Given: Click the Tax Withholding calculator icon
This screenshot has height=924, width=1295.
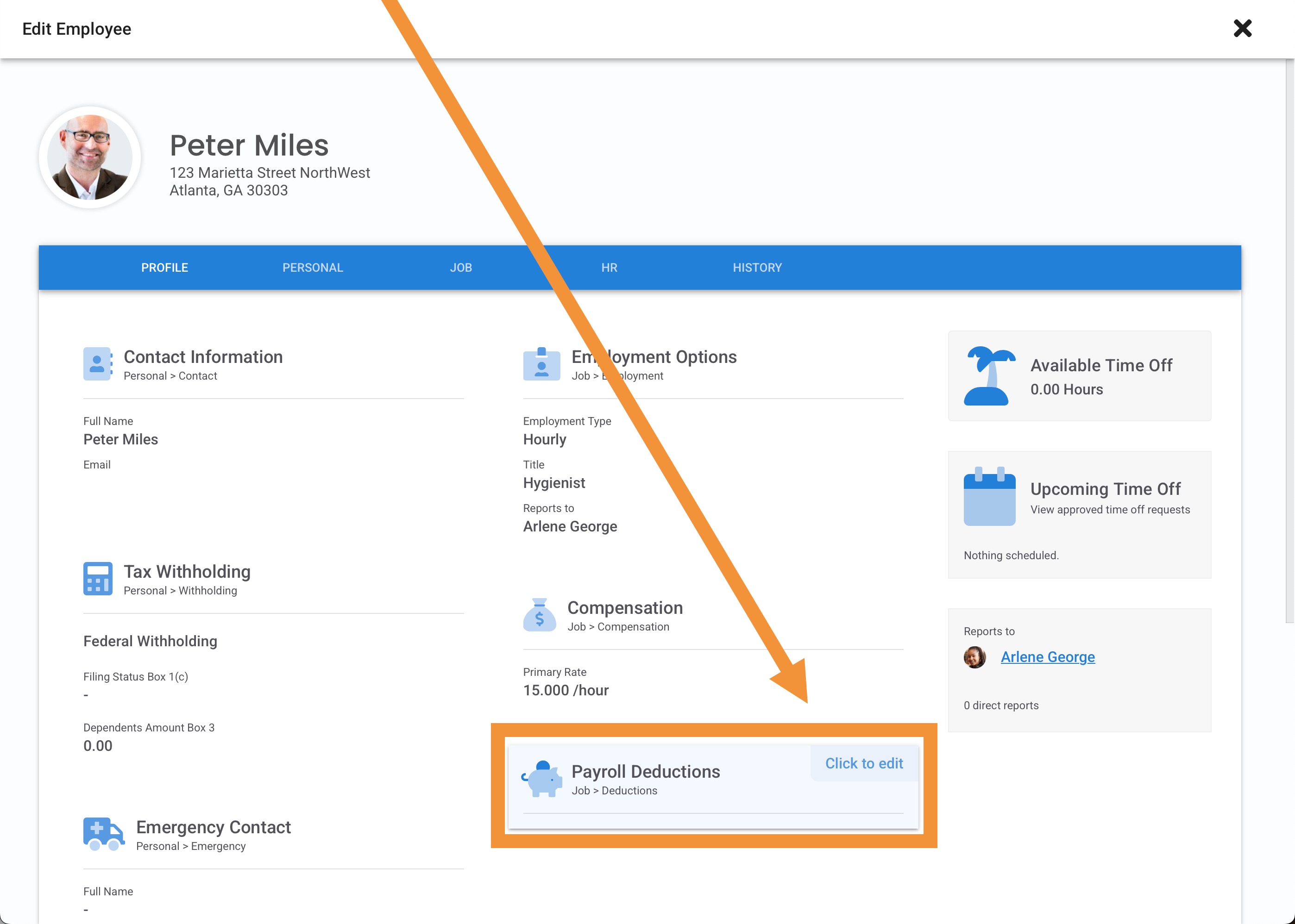Looking at the screenshot, I should [x=97, y=579].
